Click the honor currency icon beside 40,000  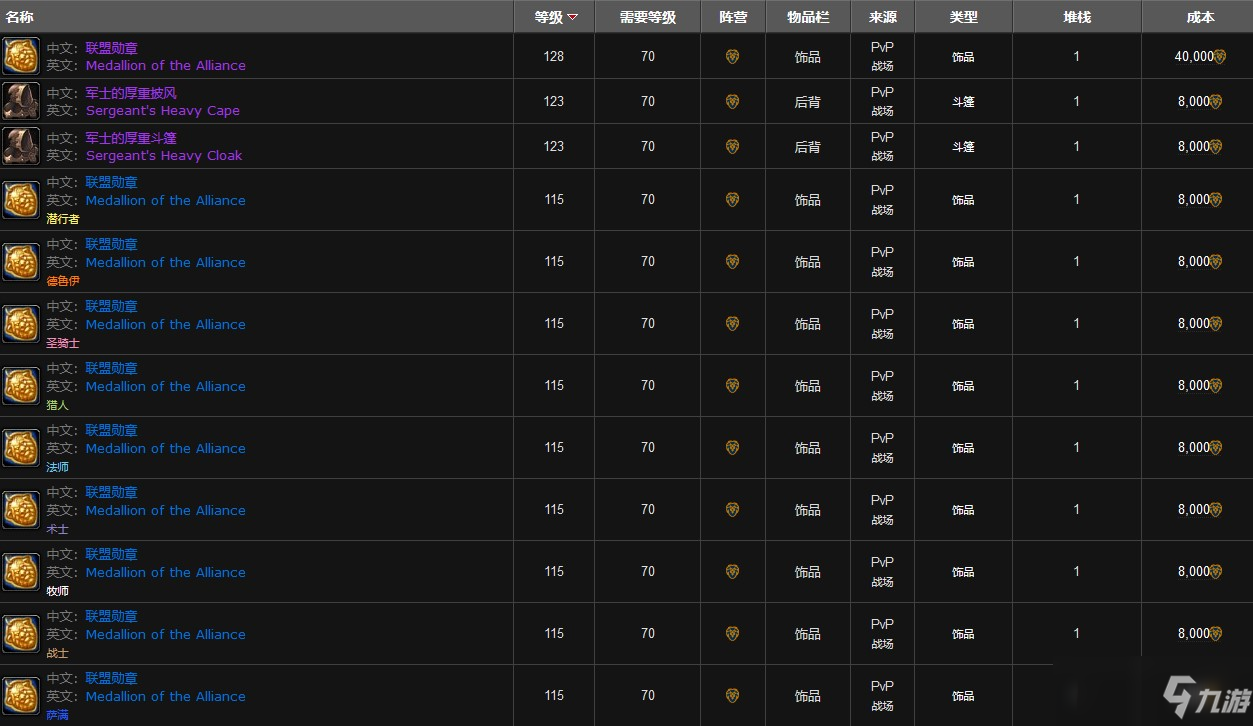pos(1219,57)
